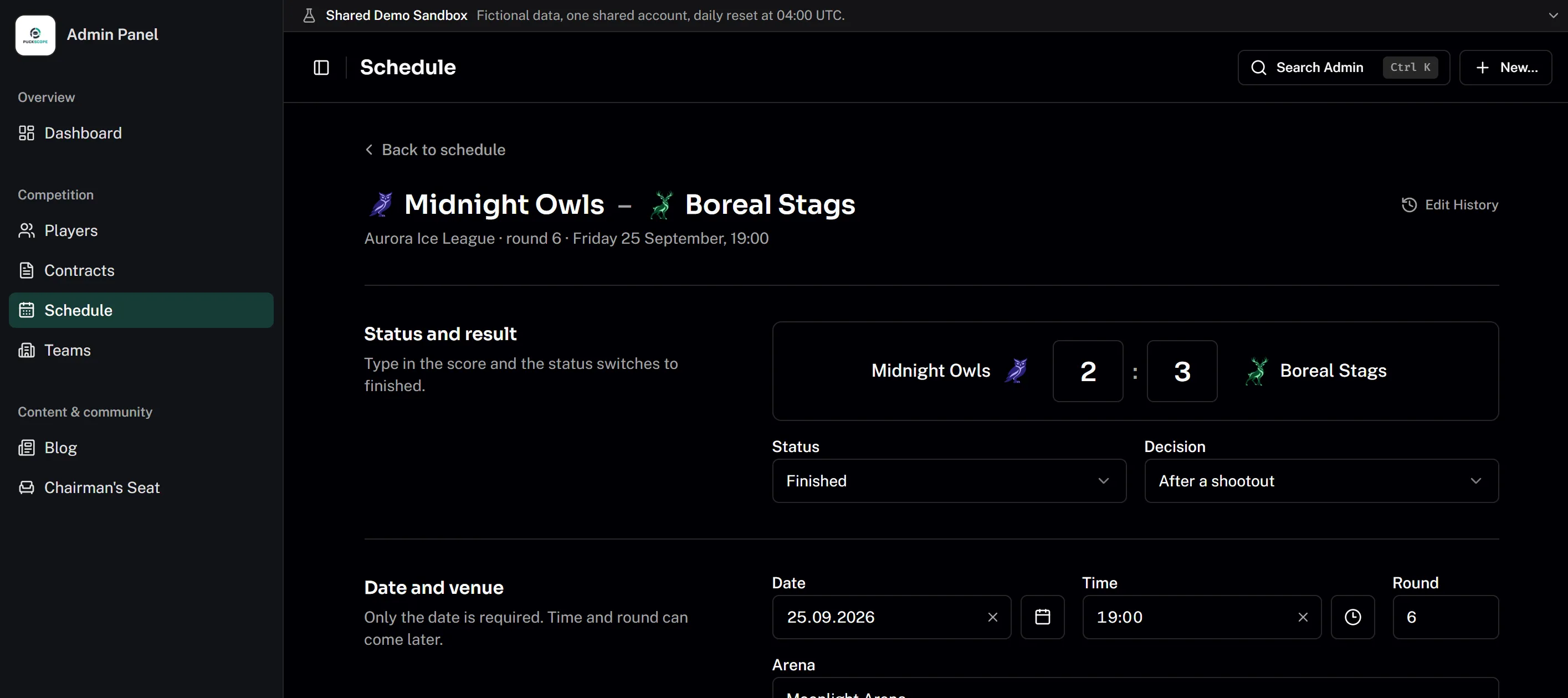Image resolution: width=1568 pixels, height=698 pixels.
Task: Open the Decision dropdown showing After a shootout
Action: pyautogui.click(x=1321, y=481)
